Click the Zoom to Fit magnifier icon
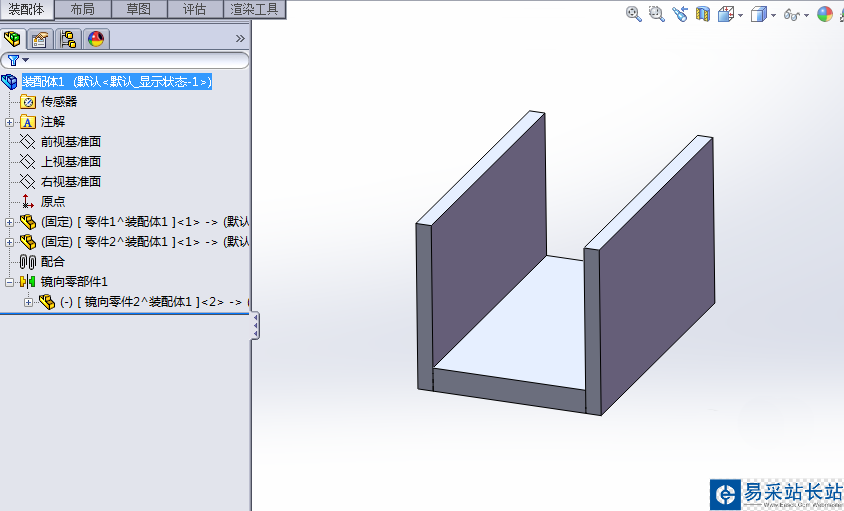 click(x=633, y=14)
